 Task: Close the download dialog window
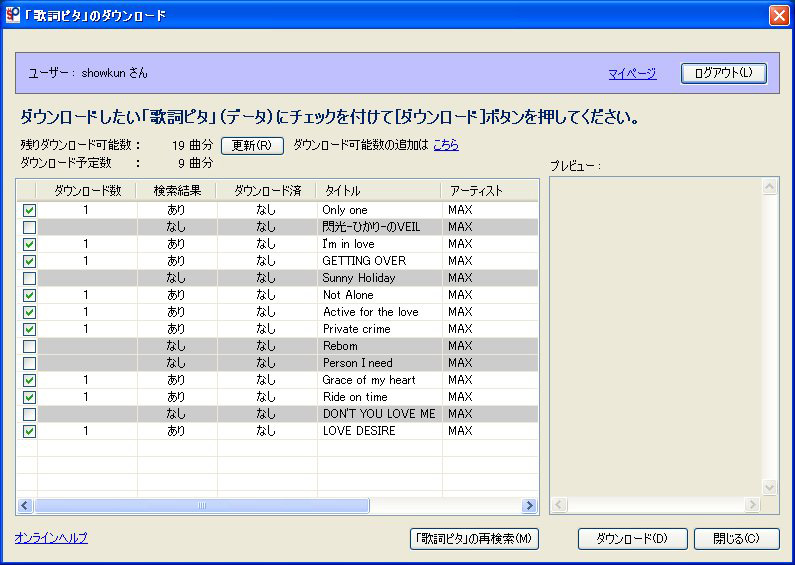[779, 15]
